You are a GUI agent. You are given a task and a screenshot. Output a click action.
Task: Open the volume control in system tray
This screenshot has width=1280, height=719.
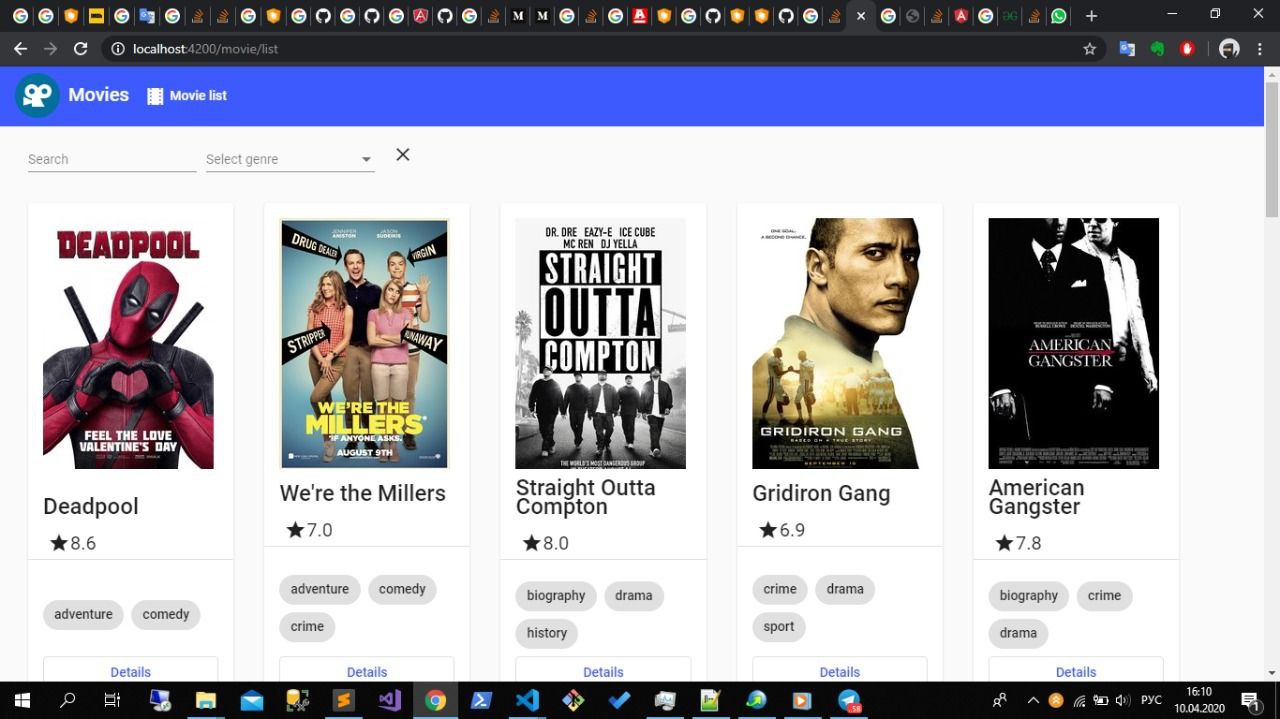tap(1122, 700)
